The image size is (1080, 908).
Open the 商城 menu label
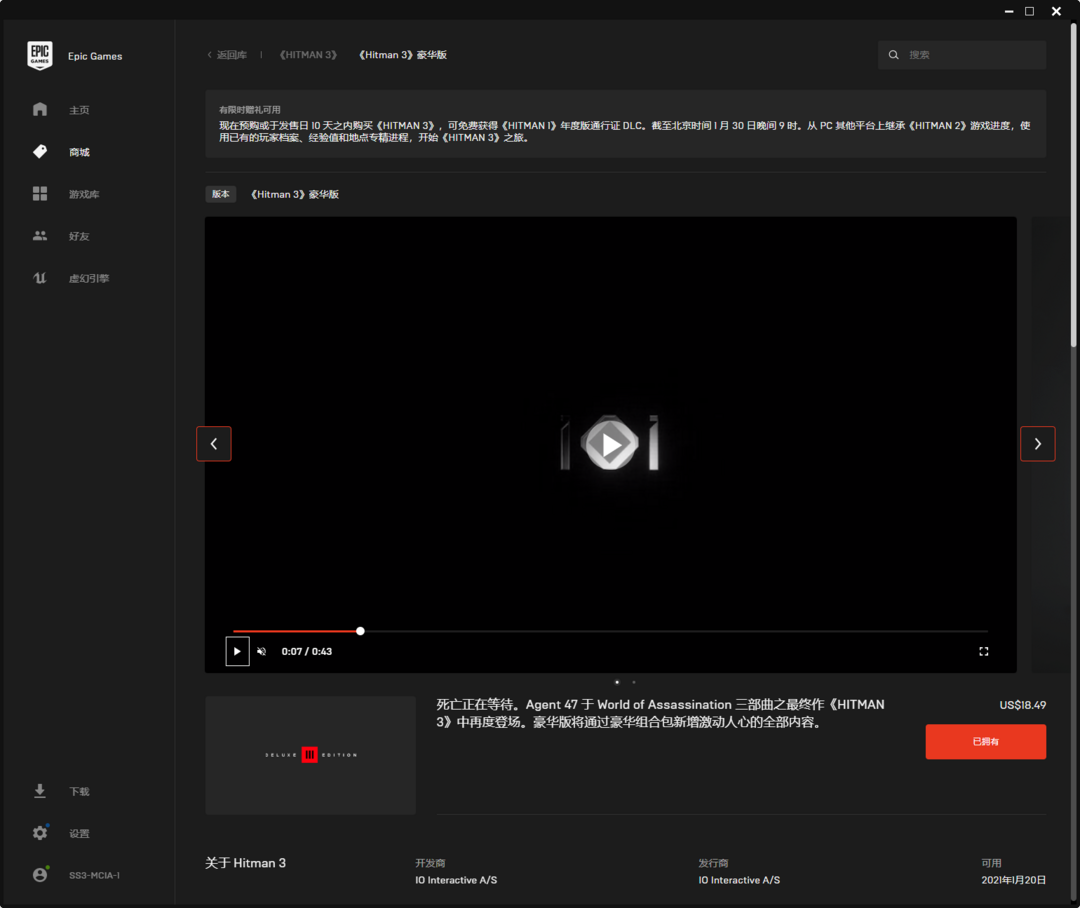coord(79,152)
